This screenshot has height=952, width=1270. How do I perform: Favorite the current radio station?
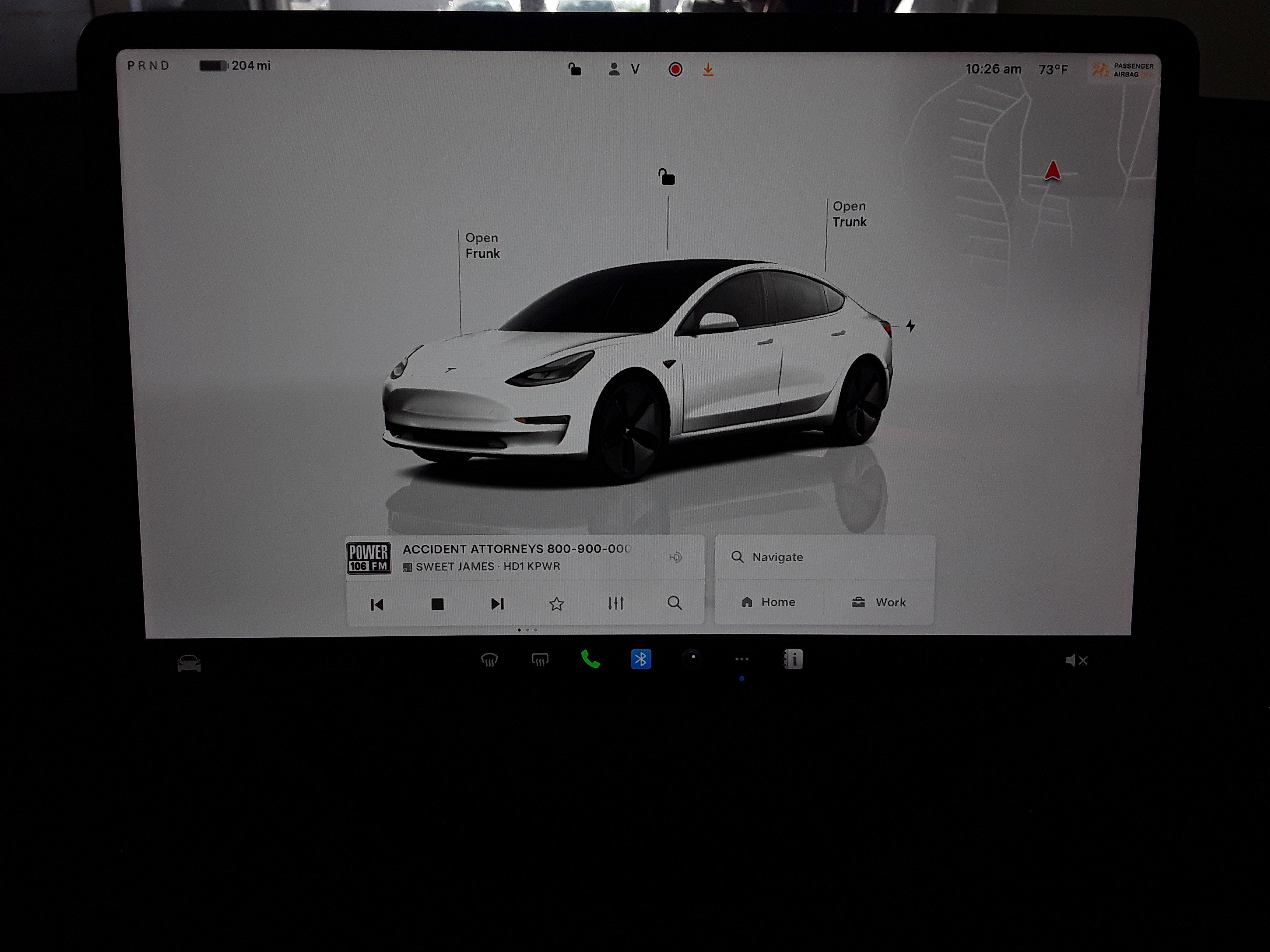556,604
